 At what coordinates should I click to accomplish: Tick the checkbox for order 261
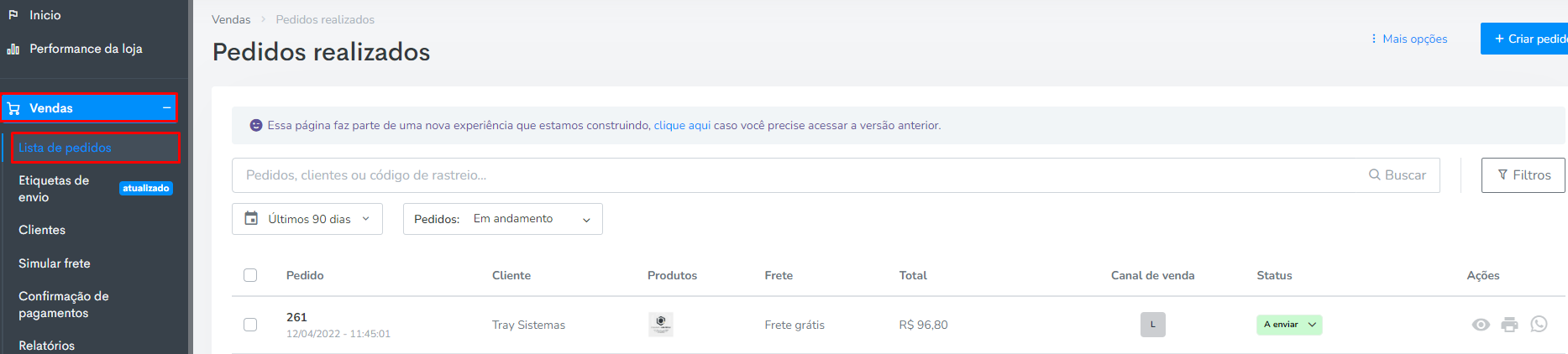pyautogui.click(x=250, y=325)
